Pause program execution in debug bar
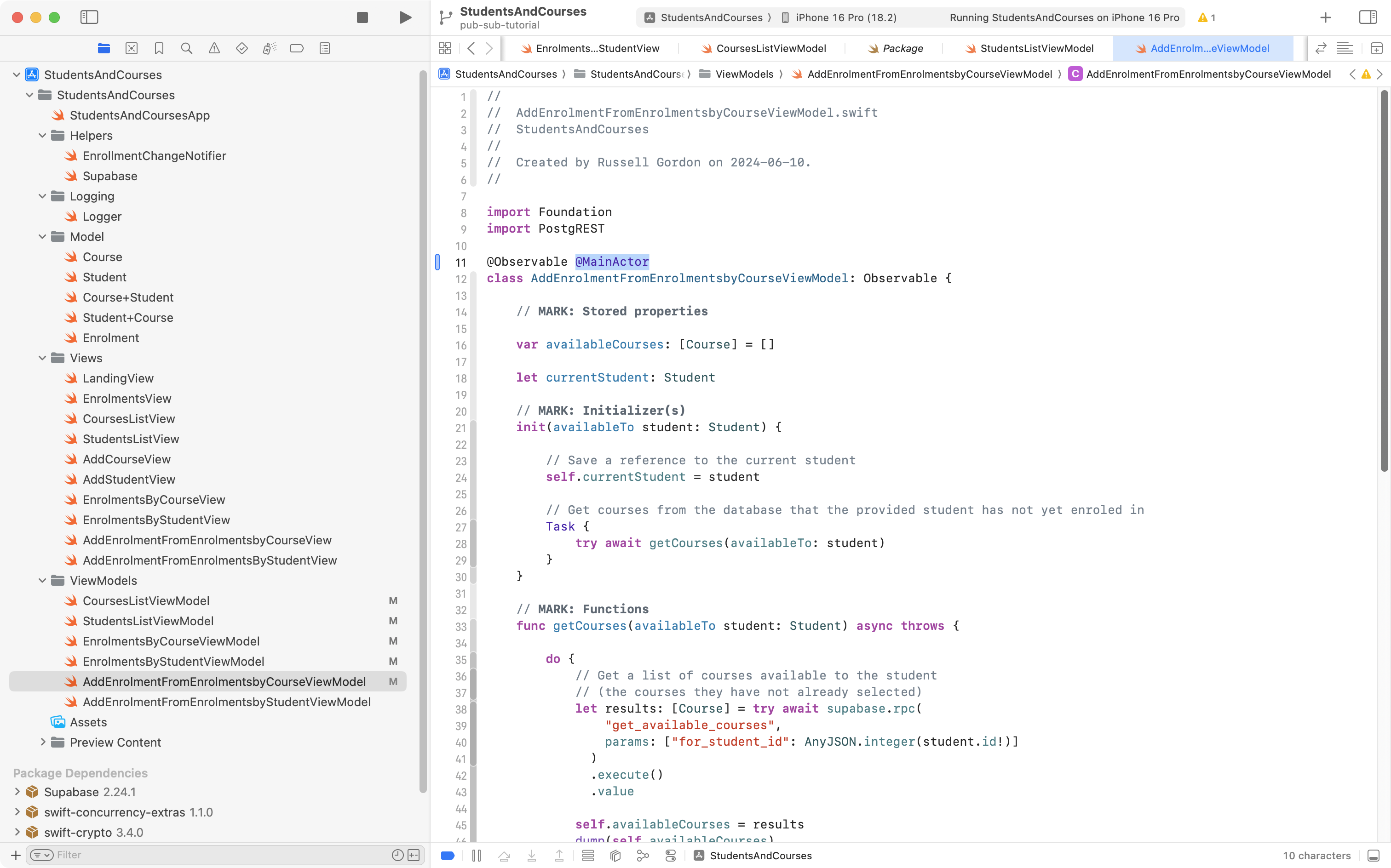This screenshot has height=868, width=1391. coord(476,856)
